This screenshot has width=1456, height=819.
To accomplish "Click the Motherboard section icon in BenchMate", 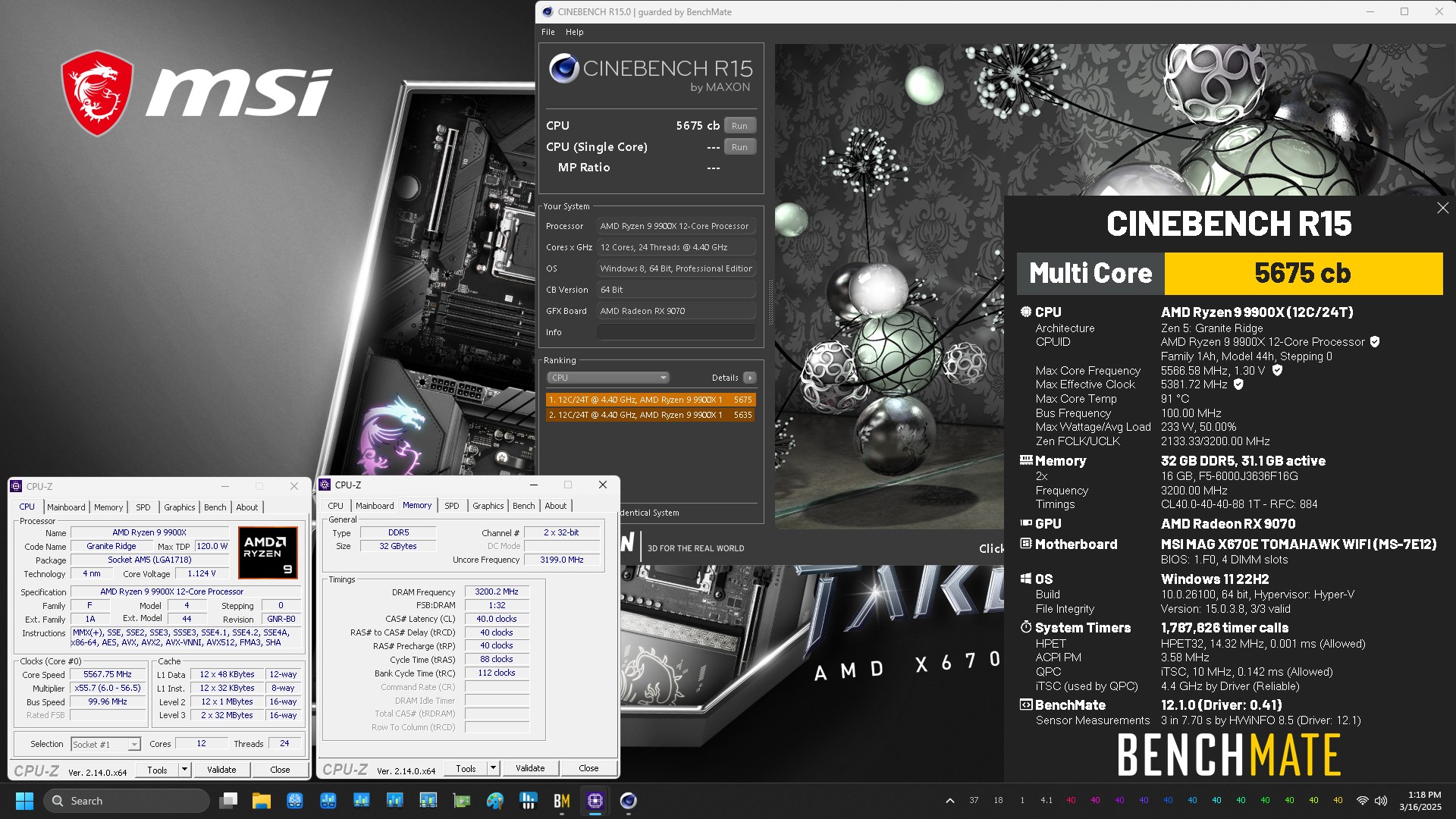I will coord(1026,544).
